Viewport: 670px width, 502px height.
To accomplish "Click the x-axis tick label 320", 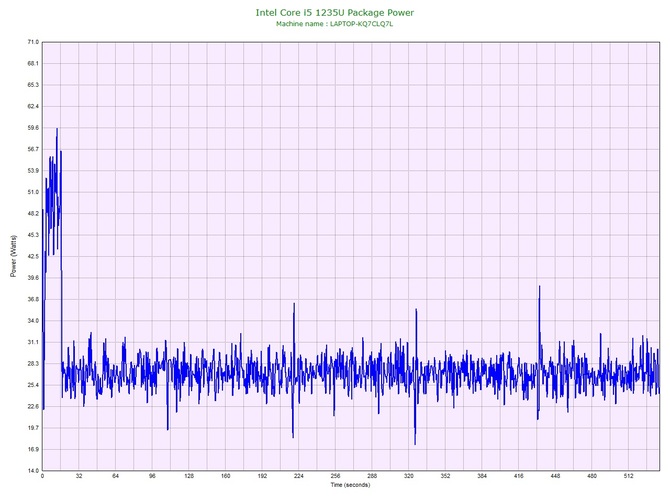I will click(409, 476).
